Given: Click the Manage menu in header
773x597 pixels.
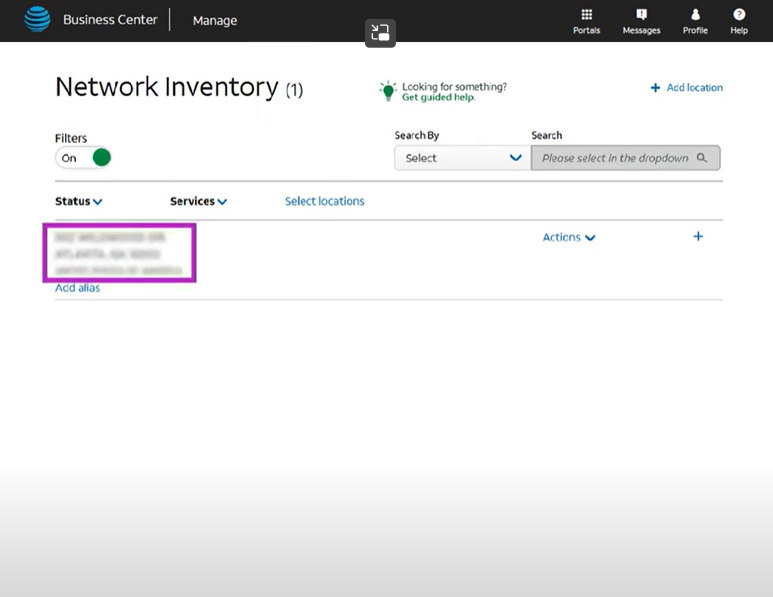Looking at the screenshot, I should point(215,20).
